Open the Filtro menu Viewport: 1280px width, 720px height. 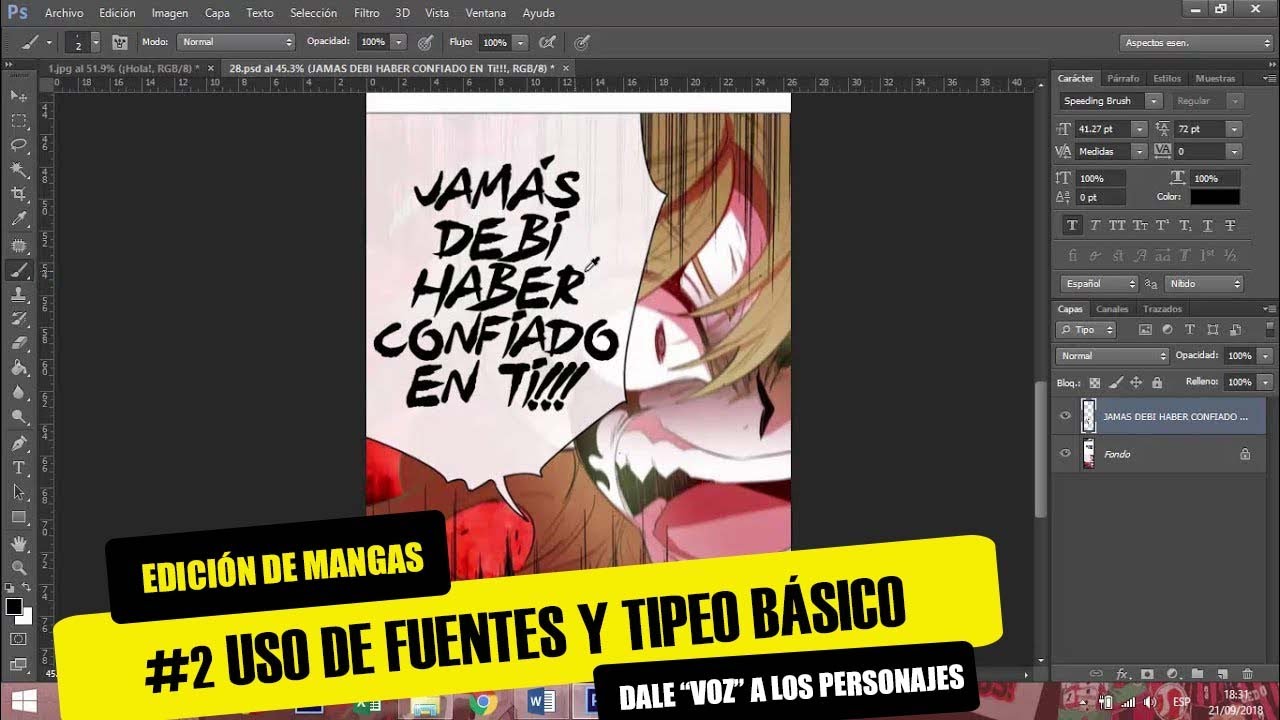(x=366, y=13)
